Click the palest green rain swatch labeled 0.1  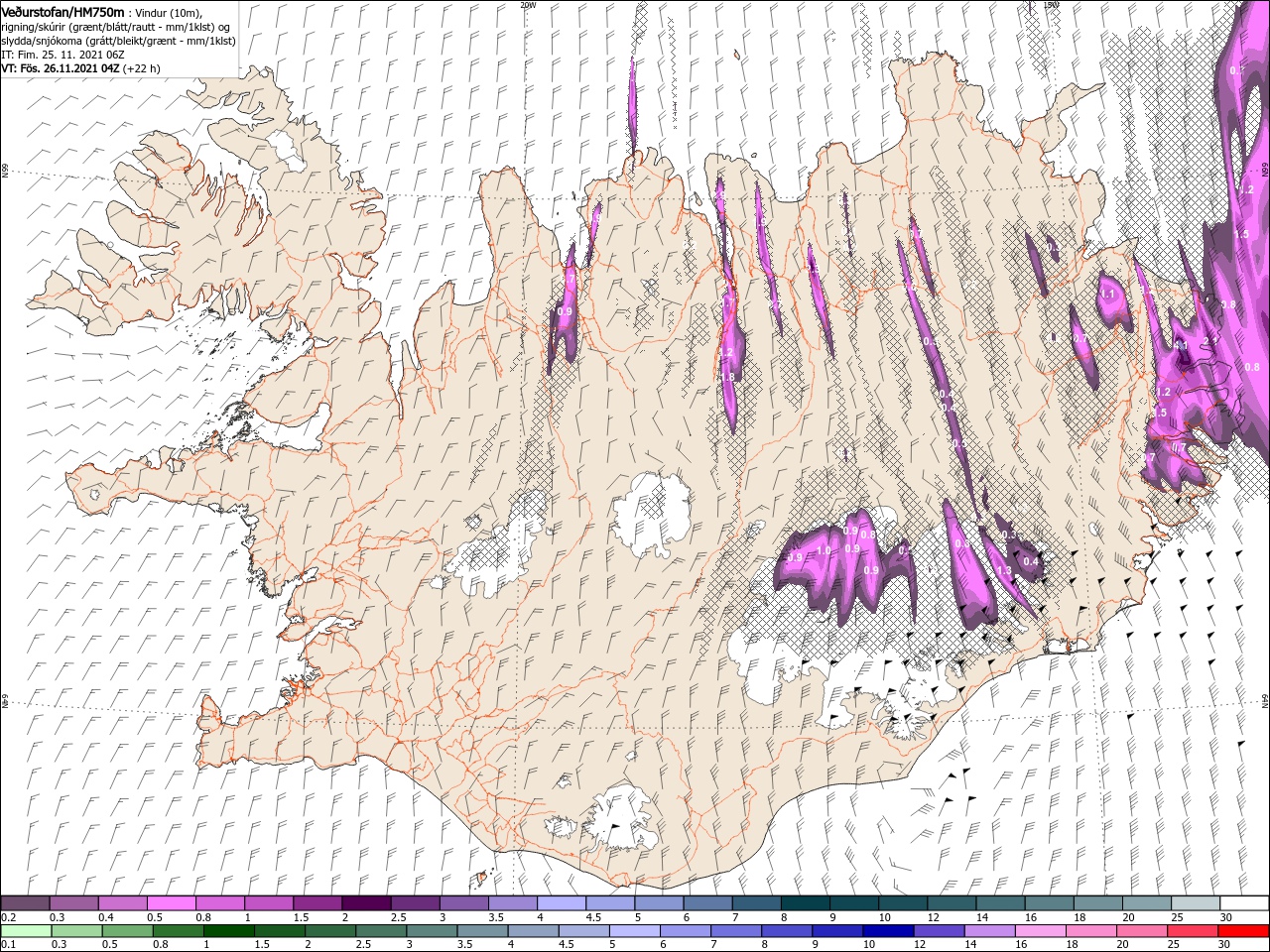coord(26,931)
